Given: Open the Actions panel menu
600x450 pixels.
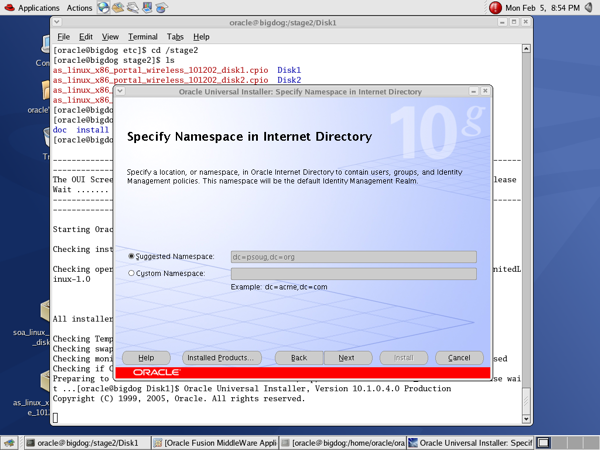Looking at the screenshot, I should click(x=79, y=8).
